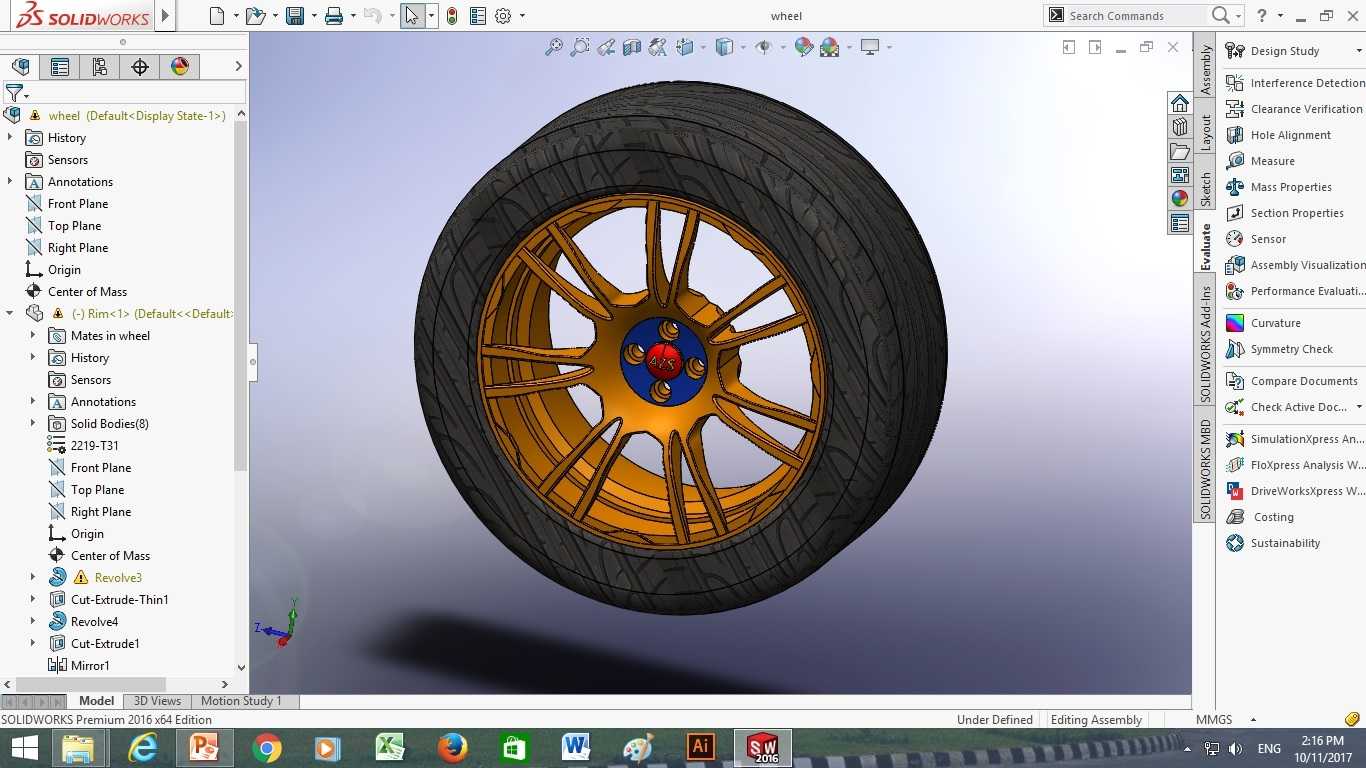Image resolution: width=1366 pixels, height=768 pixels.
Task: Click Clearance Verification
Action: click(1294, 109)
